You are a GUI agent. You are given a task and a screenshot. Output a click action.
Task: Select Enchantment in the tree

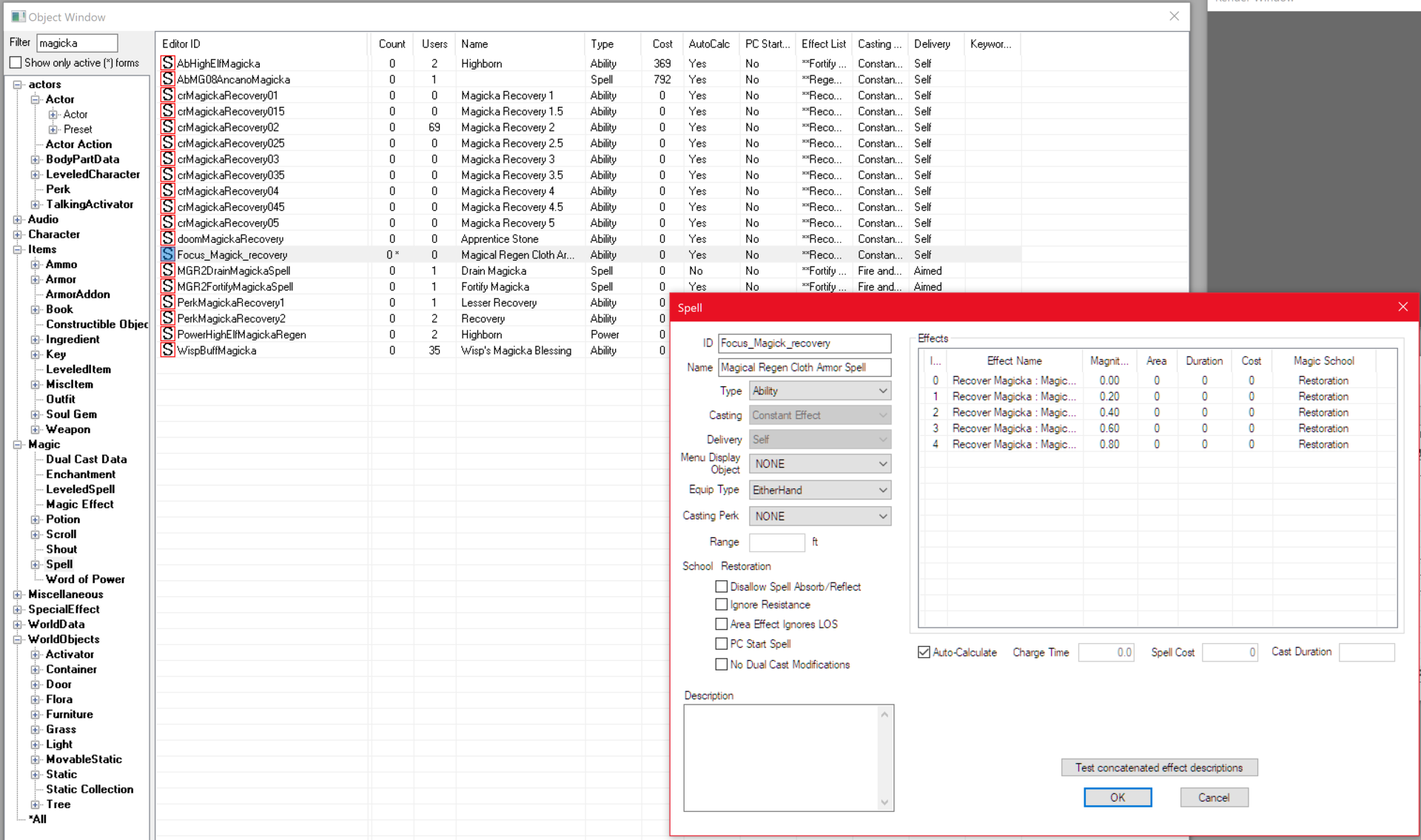coord(81,474)
